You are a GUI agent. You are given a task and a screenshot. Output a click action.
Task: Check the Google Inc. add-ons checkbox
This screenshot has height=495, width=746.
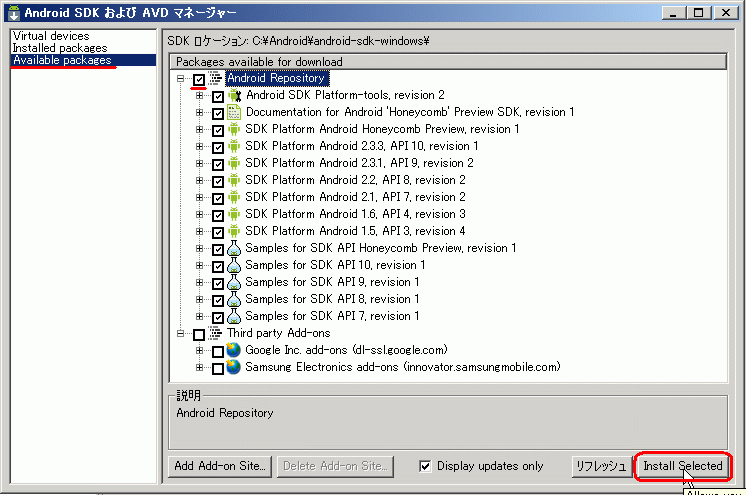point(218,352)
